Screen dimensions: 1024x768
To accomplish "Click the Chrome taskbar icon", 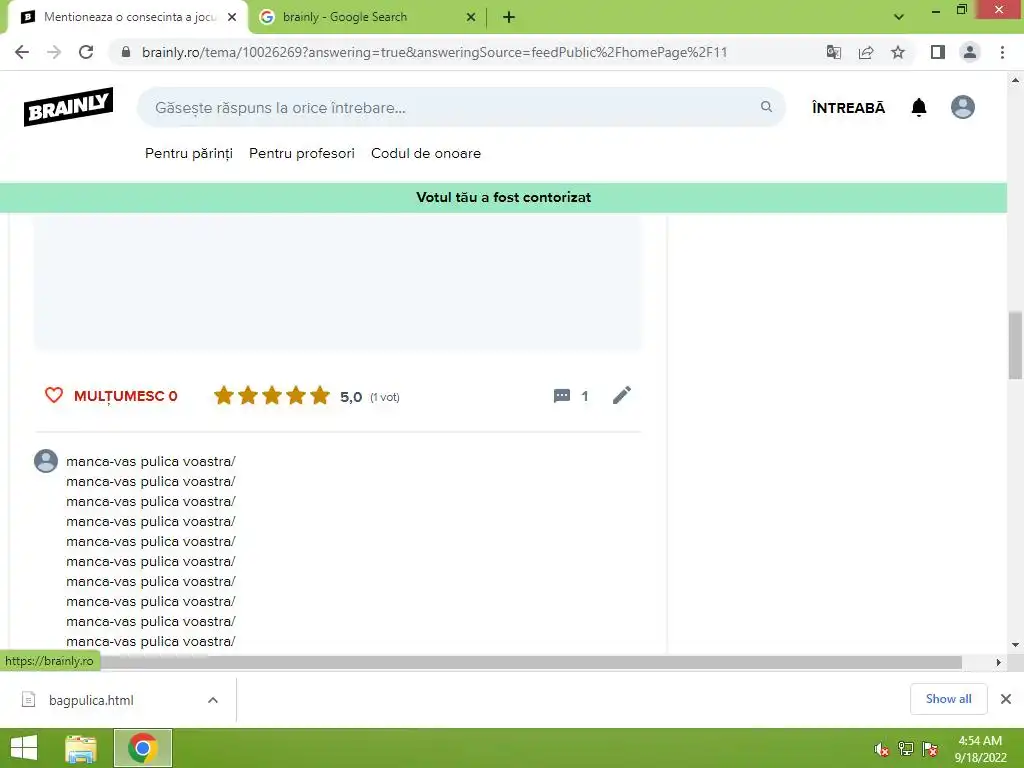I will pyautogui.click(x=143, y=748).
